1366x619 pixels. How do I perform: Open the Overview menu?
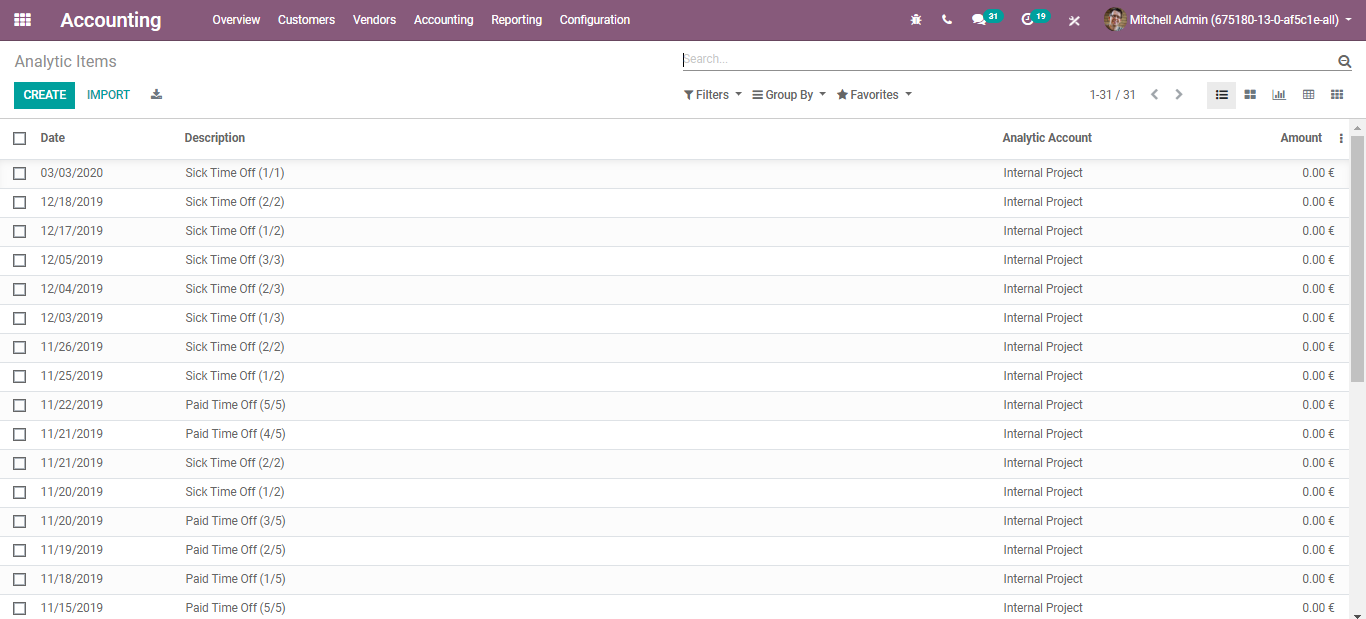[x=236, y=20]
